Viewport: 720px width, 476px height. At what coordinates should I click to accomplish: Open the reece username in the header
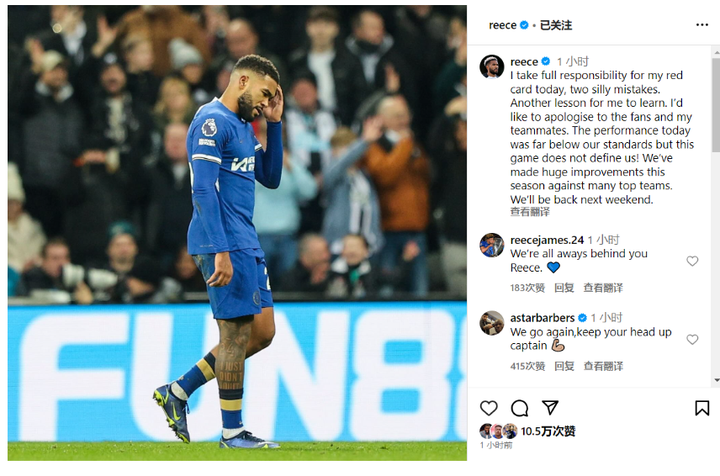[502, 25]
